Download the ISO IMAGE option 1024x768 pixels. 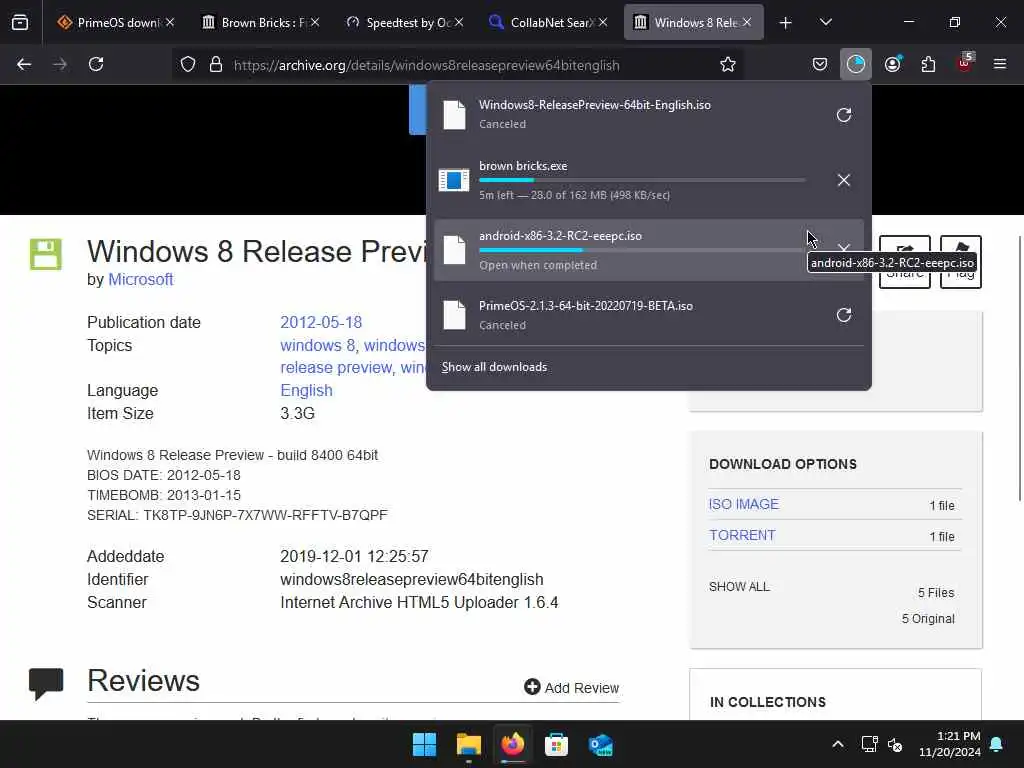(744, 504)
